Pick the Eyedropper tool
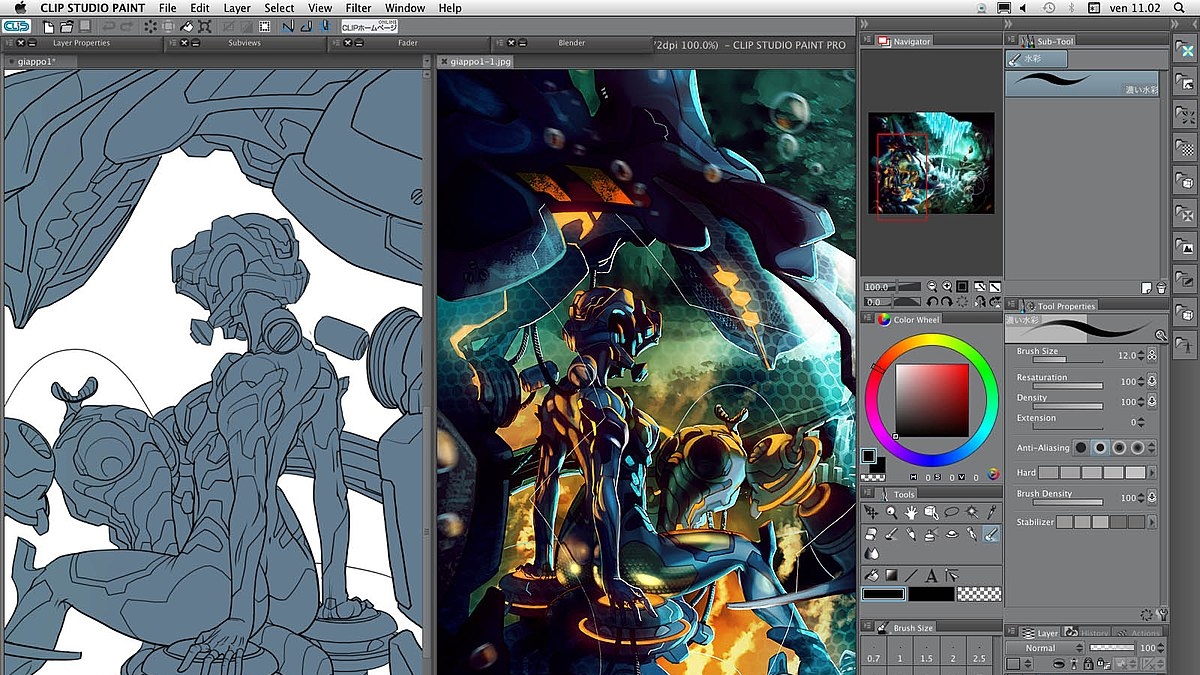This screenshot has height=675, width=1200. [990, 512]
